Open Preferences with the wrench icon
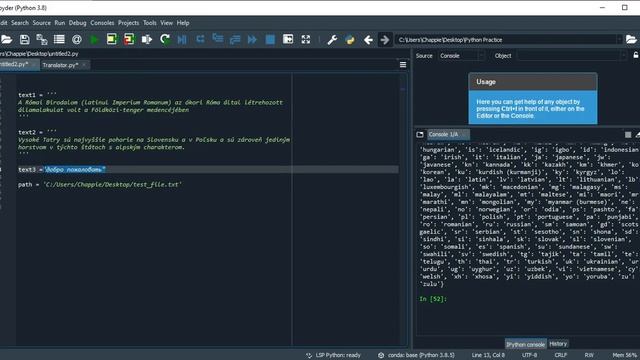 pyautogui.click(x=332, y=40)
